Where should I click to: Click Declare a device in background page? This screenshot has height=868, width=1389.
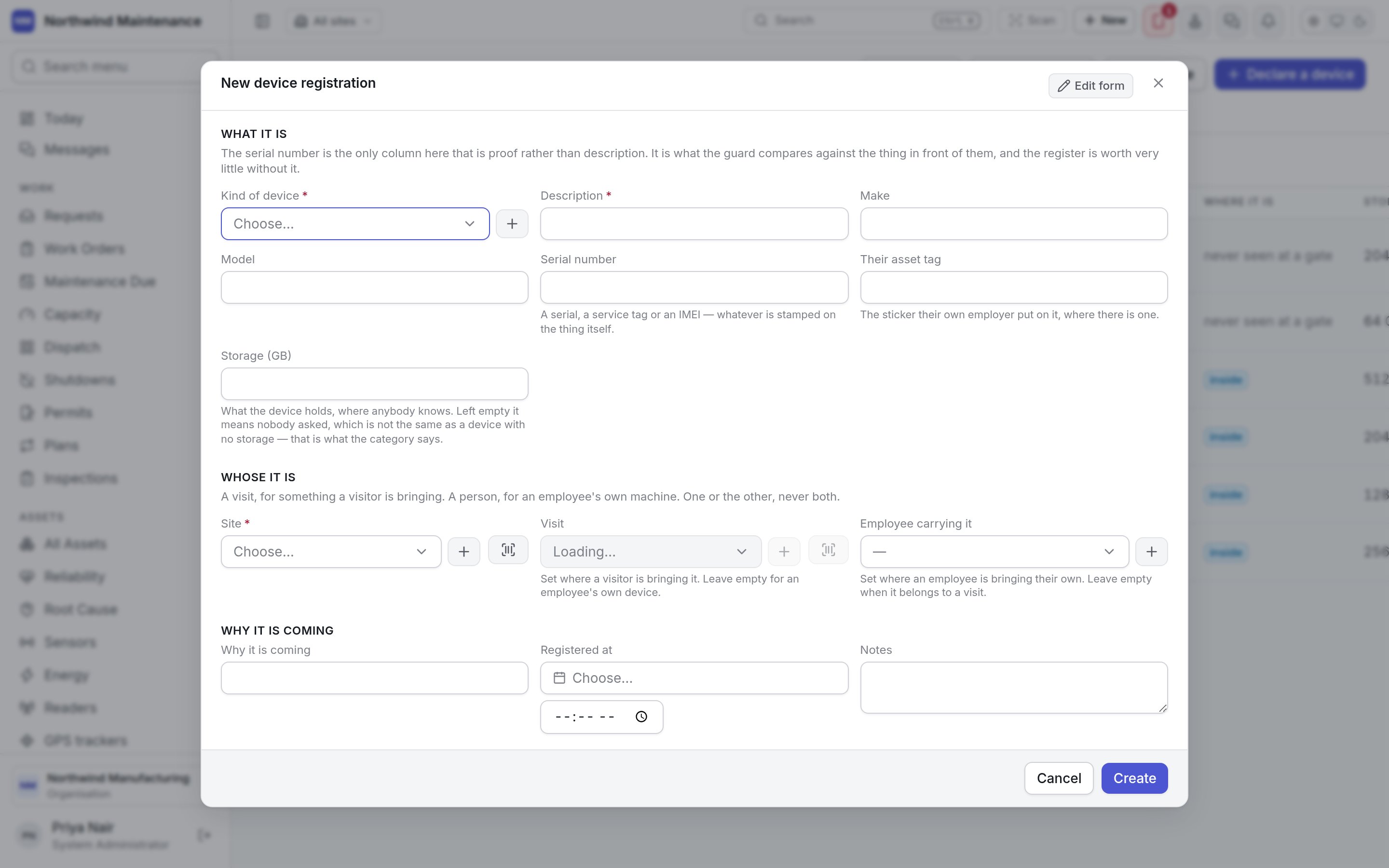[x=1289, y=74]
